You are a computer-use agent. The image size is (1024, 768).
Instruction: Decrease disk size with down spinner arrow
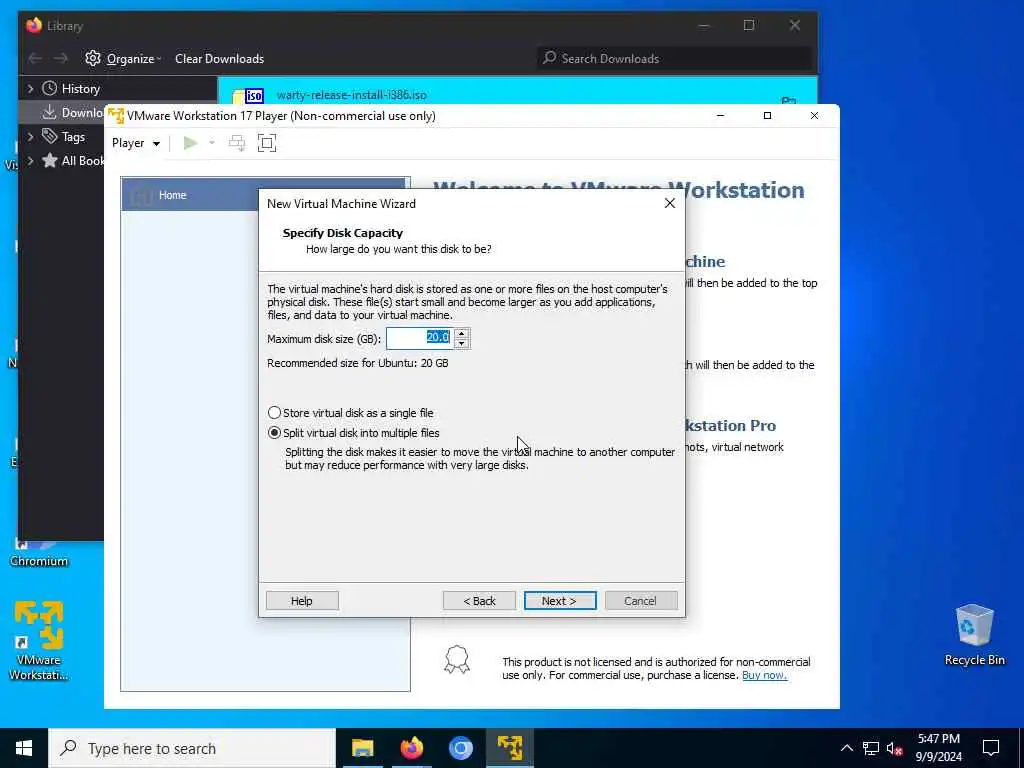(462, 344)
